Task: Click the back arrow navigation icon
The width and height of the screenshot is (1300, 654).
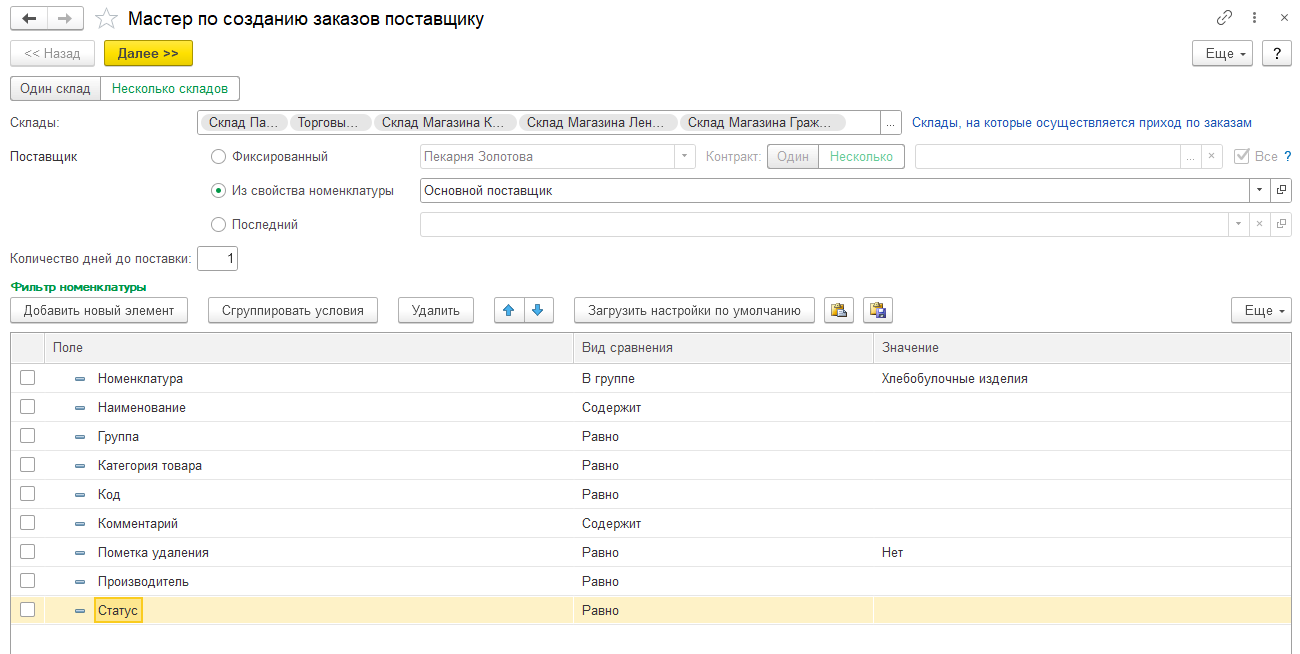Action: click(x=29, y=19)
